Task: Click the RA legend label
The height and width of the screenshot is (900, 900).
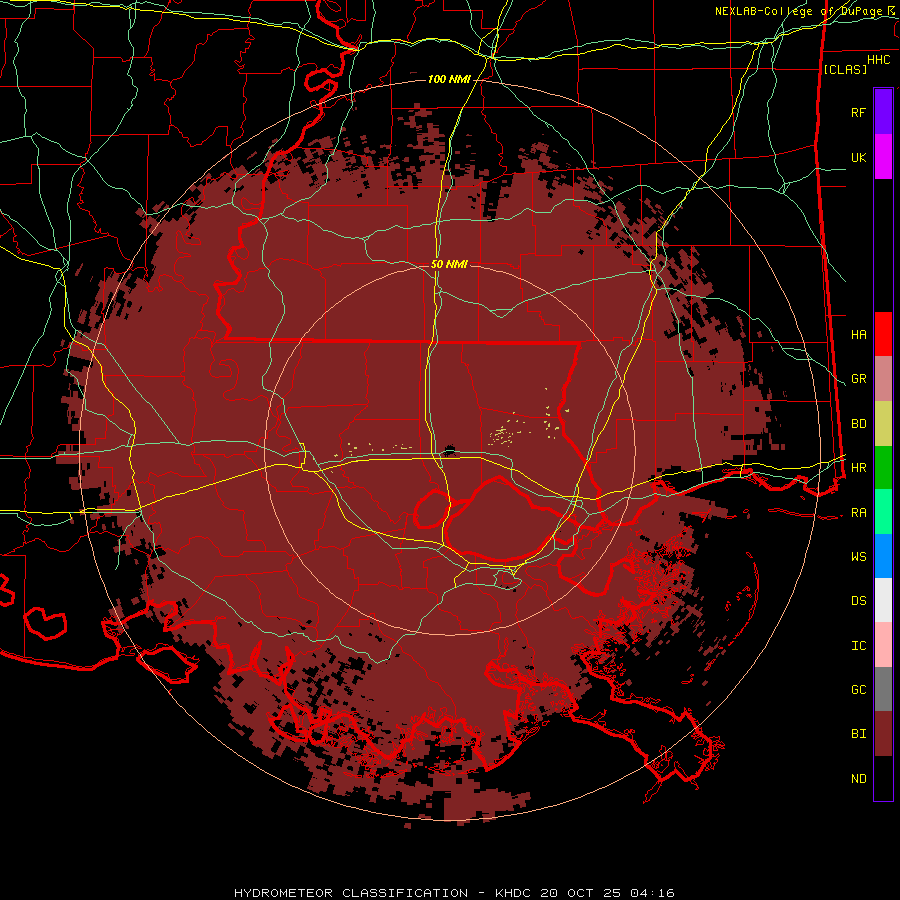Action: pyautogui.click(x=858, y=513)
